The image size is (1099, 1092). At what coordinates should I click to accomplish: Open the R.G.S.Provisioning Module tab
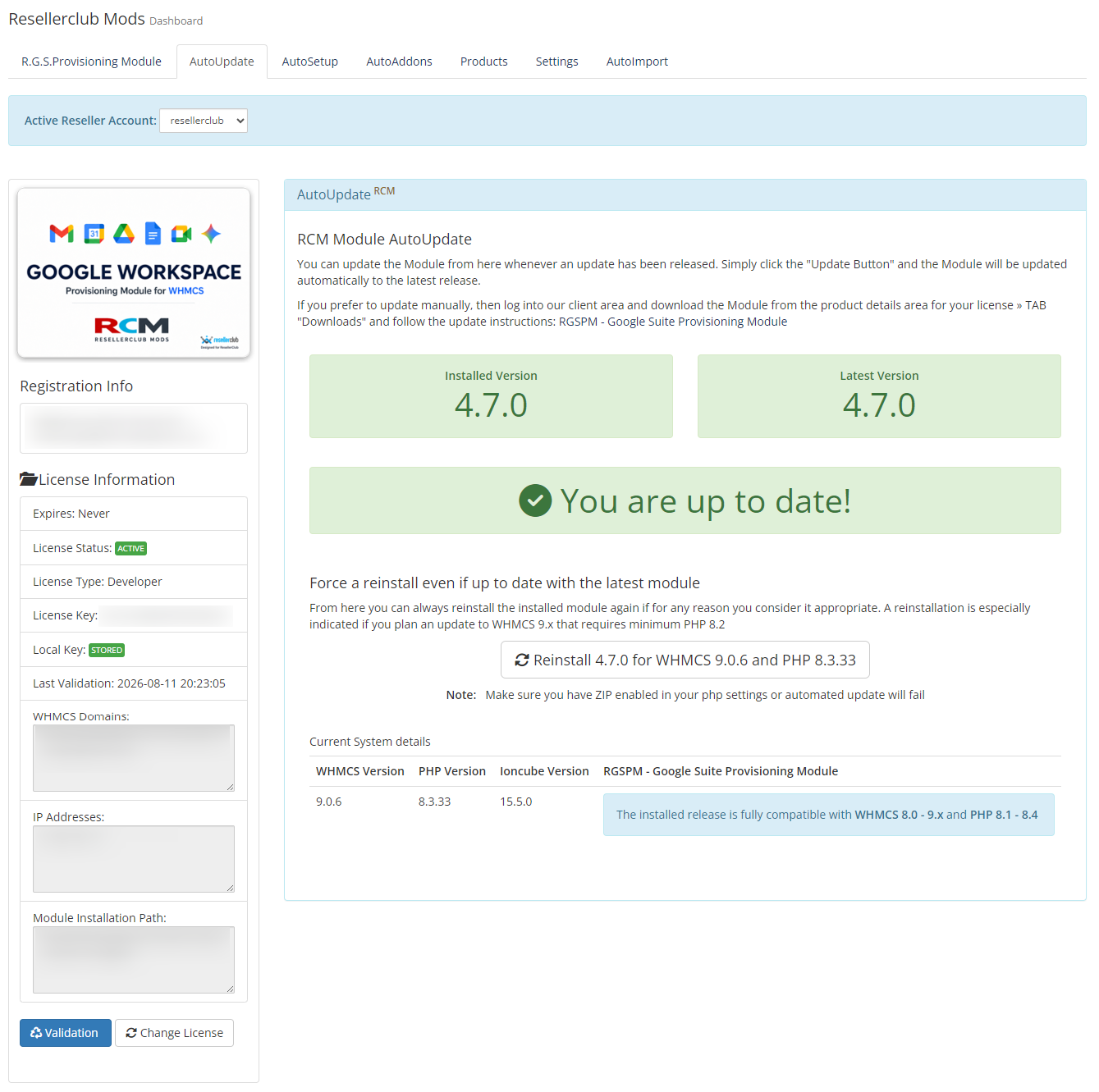[x=91, y=62]
